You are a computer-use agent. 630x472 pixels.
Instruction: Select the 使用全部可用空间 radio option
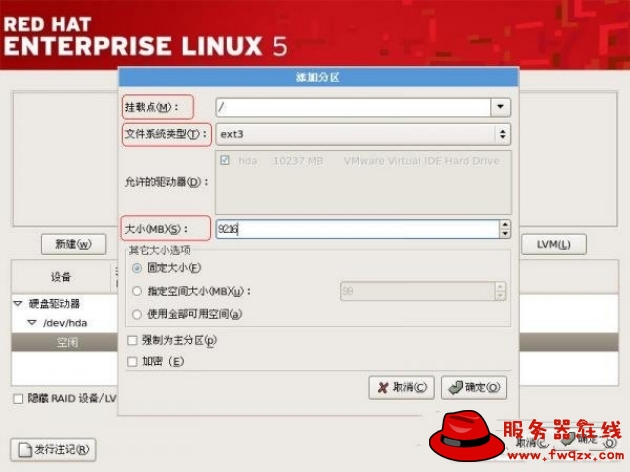[137, 314]
